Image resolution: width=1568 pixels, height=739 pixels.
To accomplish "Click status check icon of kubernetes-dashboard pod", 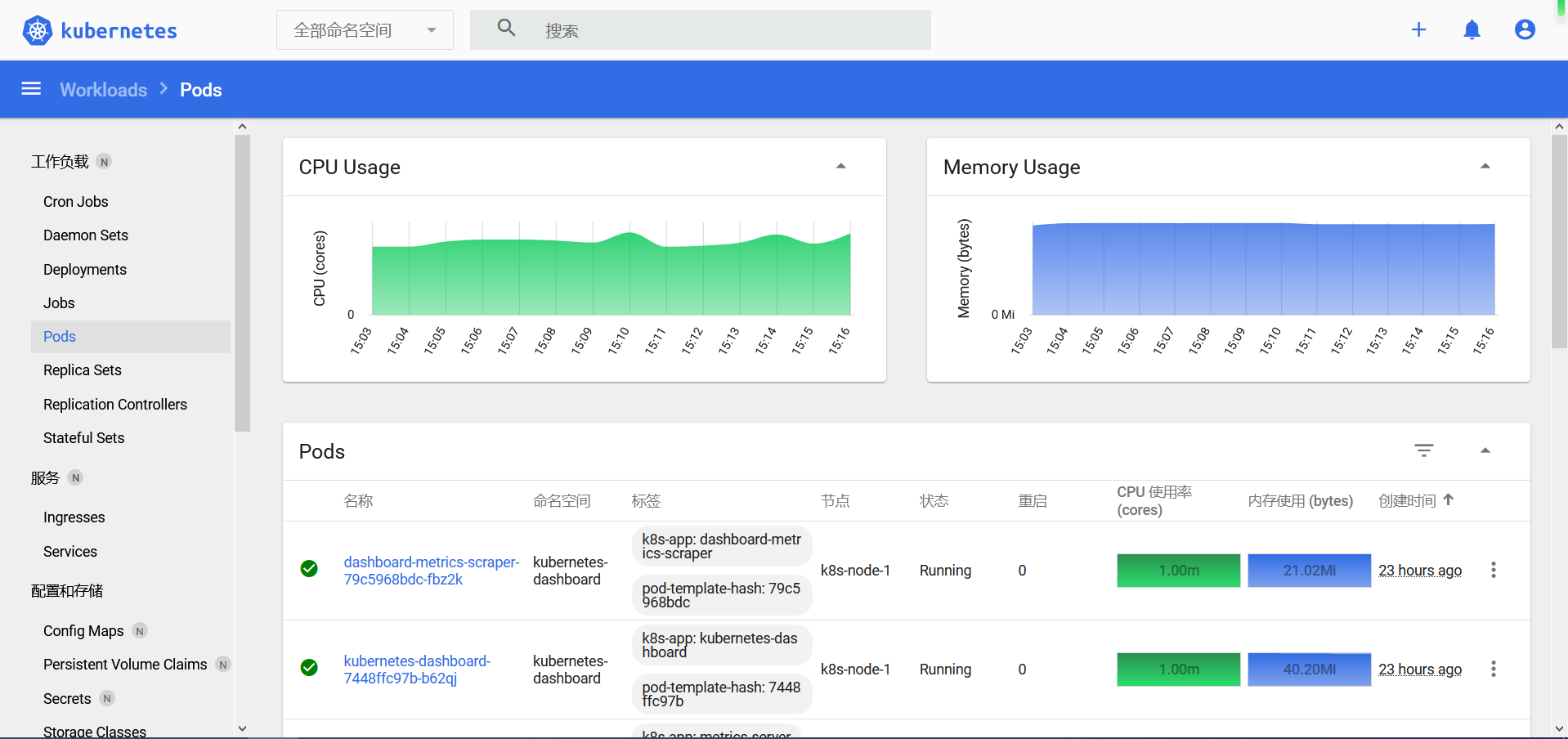I will click(309, 668).
